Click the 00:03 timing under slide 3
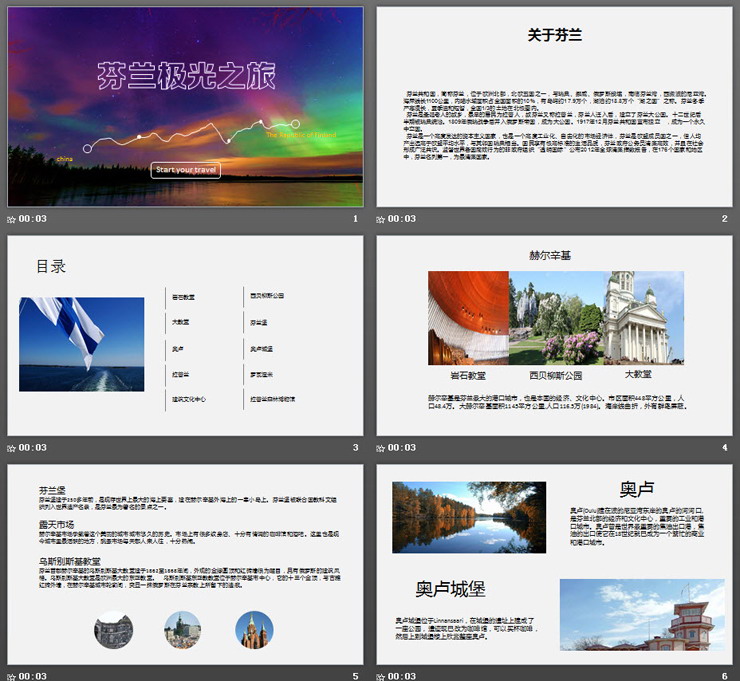The height and width of the screenshot is (681, 740). pyautogui.click(x=34, y=447)
